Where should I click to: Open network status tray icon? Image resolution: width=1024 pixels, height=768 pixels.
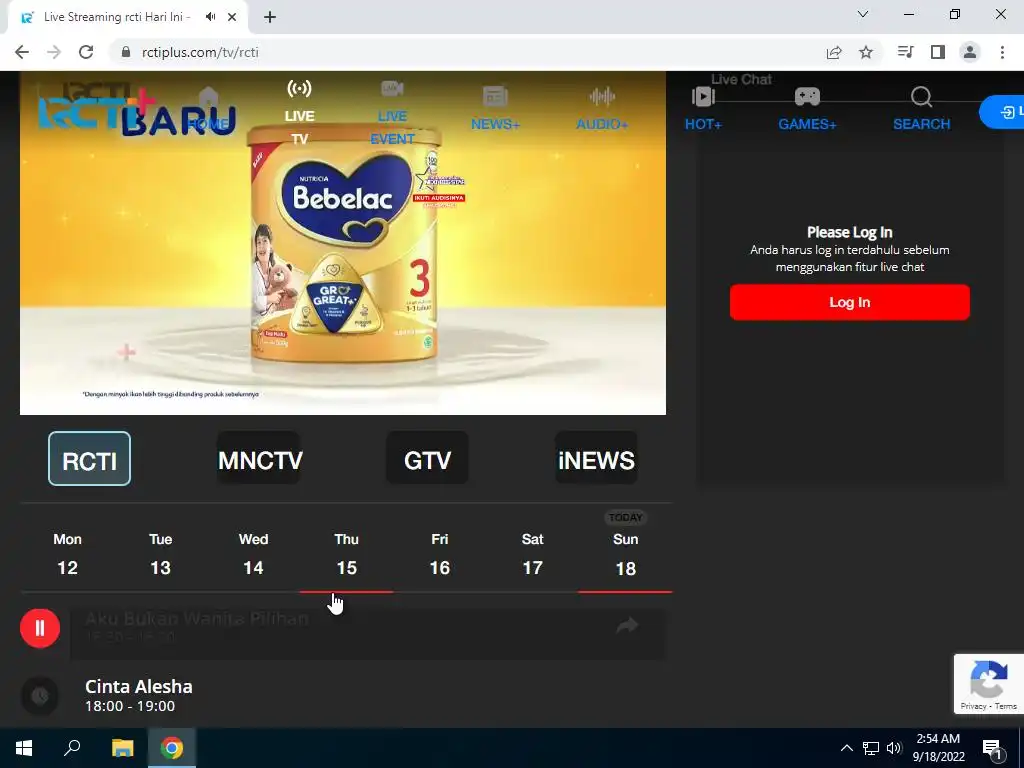pyautogui.click(x=871, y=748)
